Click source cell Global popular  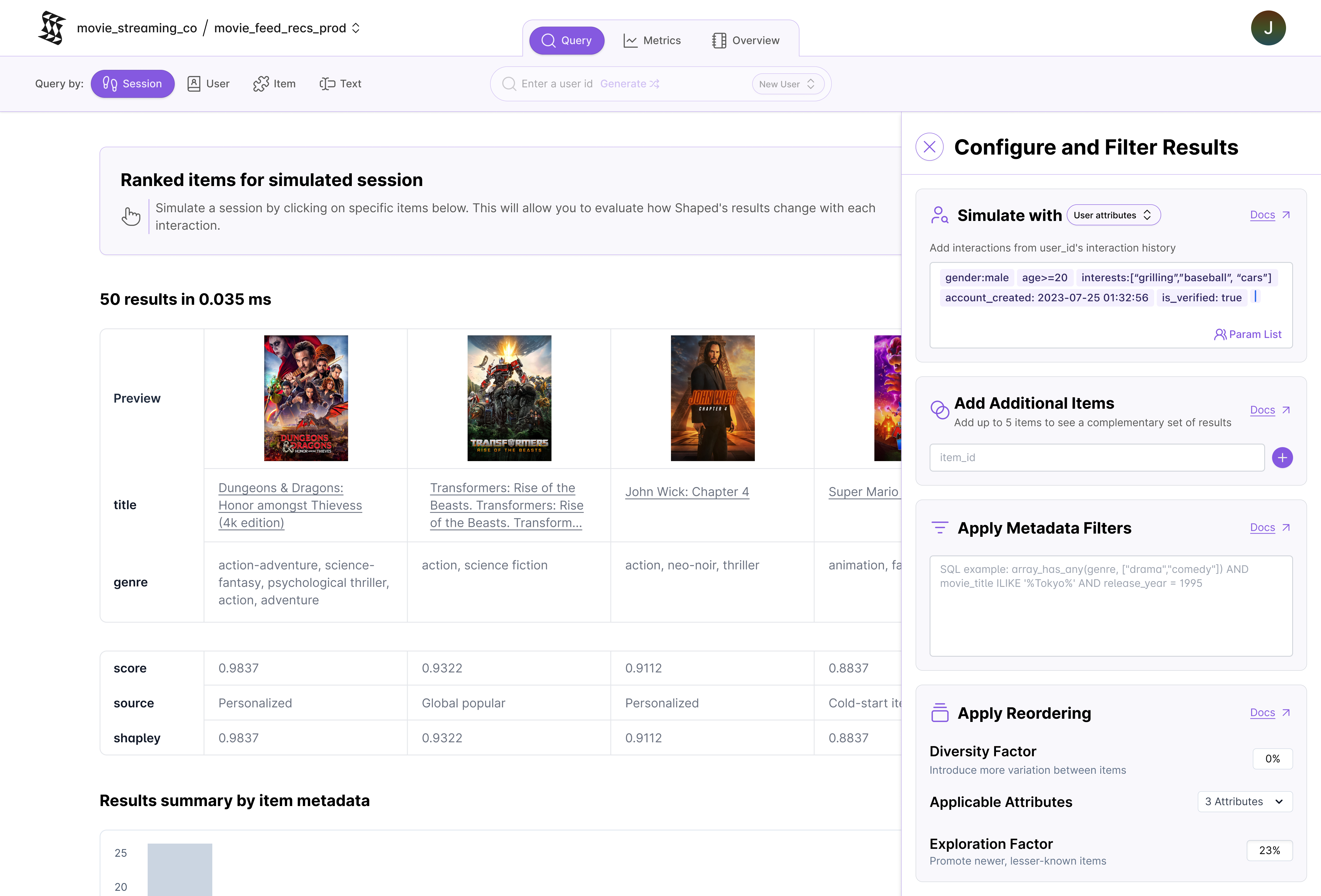[463, 703]
